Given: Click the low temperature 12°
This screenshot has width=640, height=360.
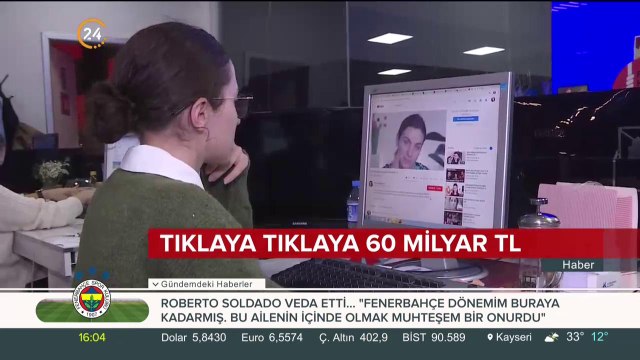Looking at the screenshot, I should click(600, 337).
